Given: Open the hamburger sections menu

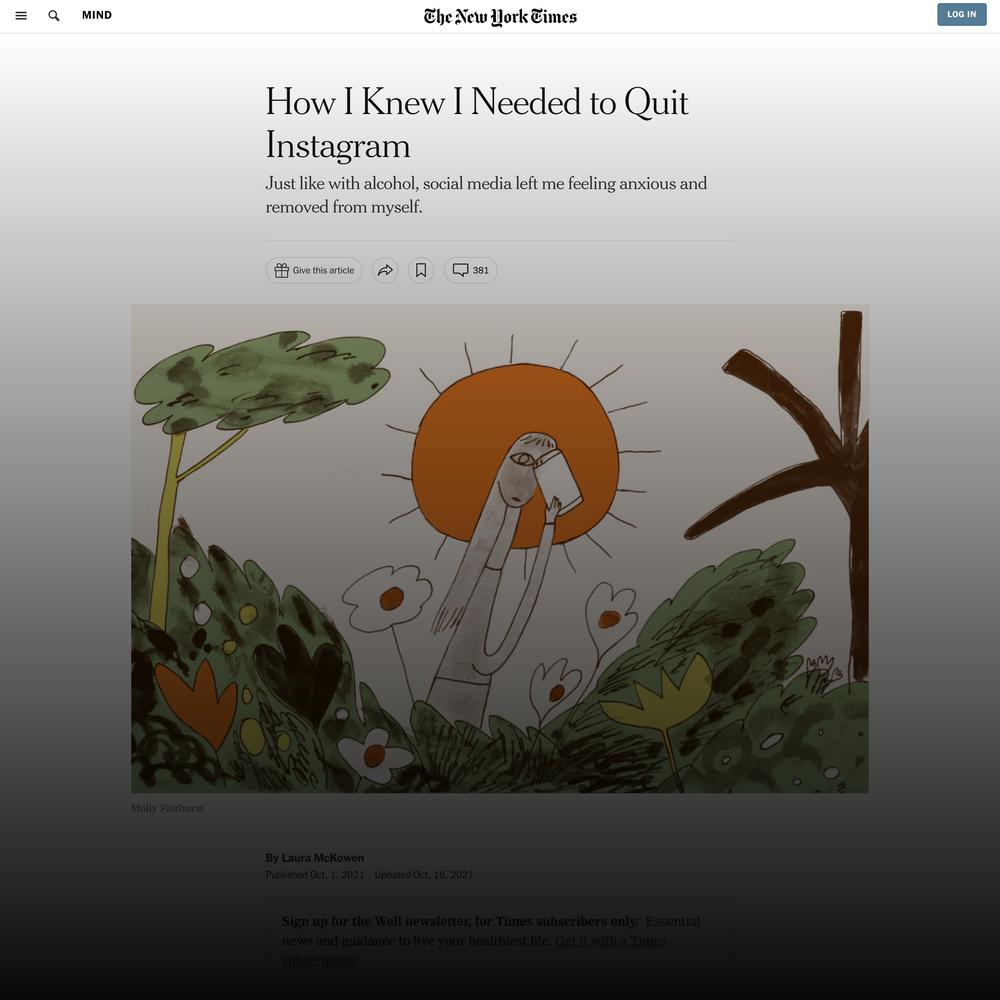Looking at the screenshot, I should click(21, 15).
